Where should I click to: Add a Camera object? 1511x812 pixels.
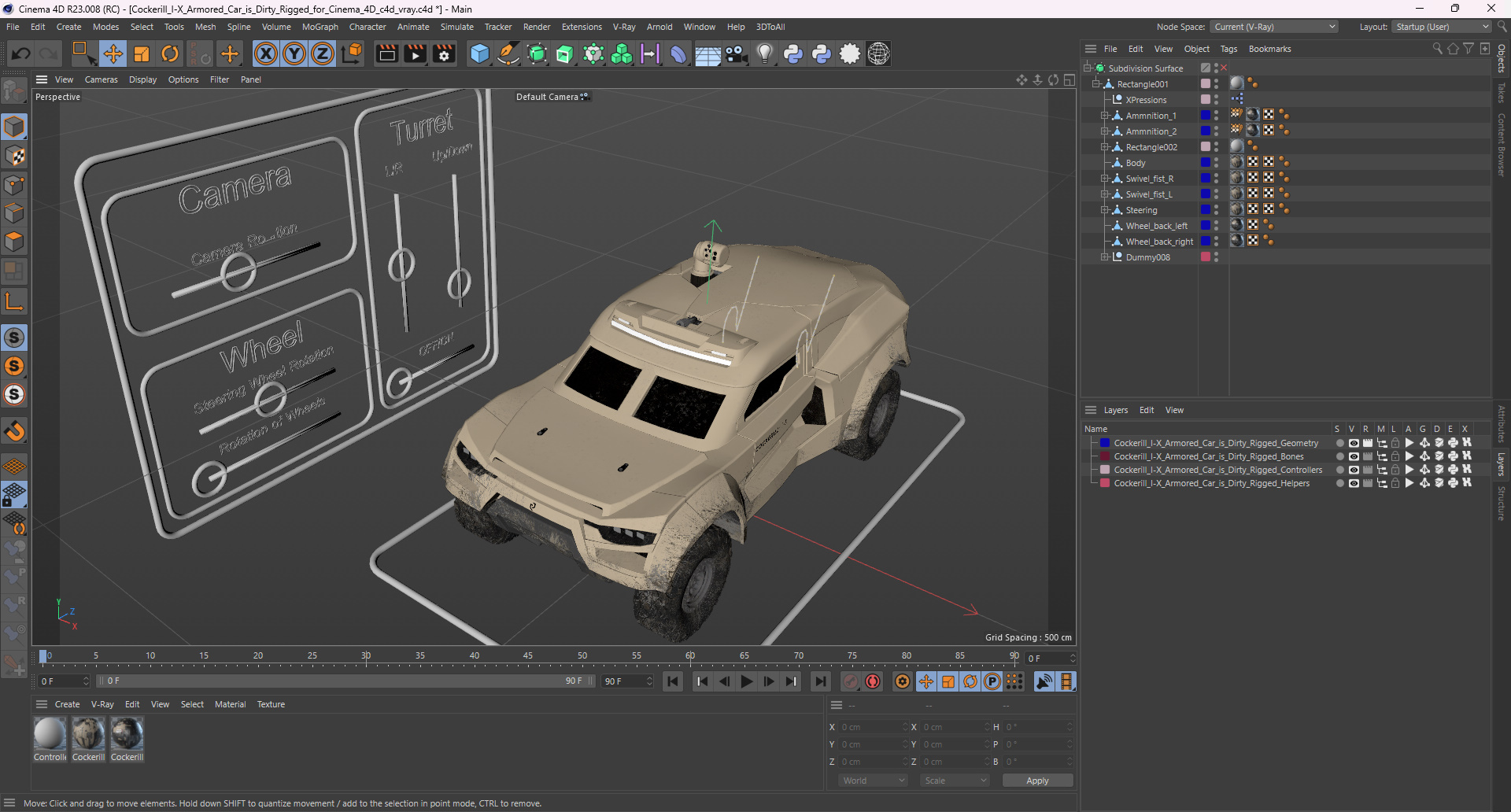(736, 54)
